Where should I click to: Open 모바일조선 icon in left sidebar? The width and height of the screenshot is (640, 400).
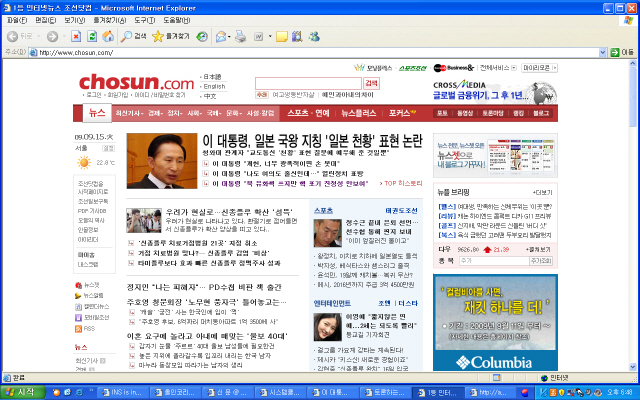pyautogui.click(x=78, y=318)
